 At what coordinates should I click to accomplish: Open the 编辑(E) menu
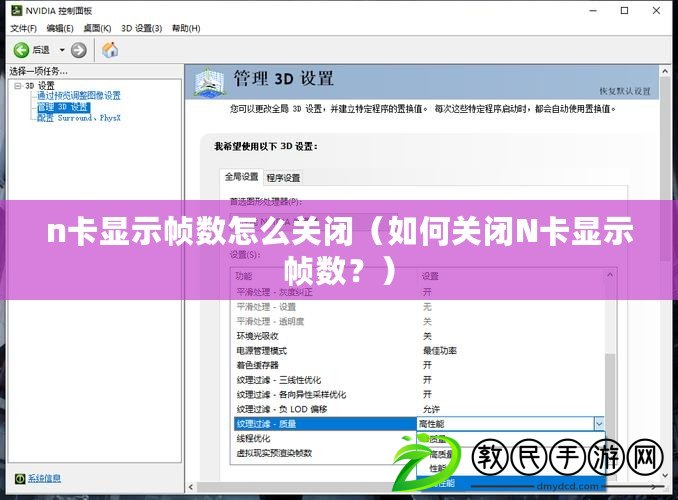pyautogui.click(x=60, y=29)
